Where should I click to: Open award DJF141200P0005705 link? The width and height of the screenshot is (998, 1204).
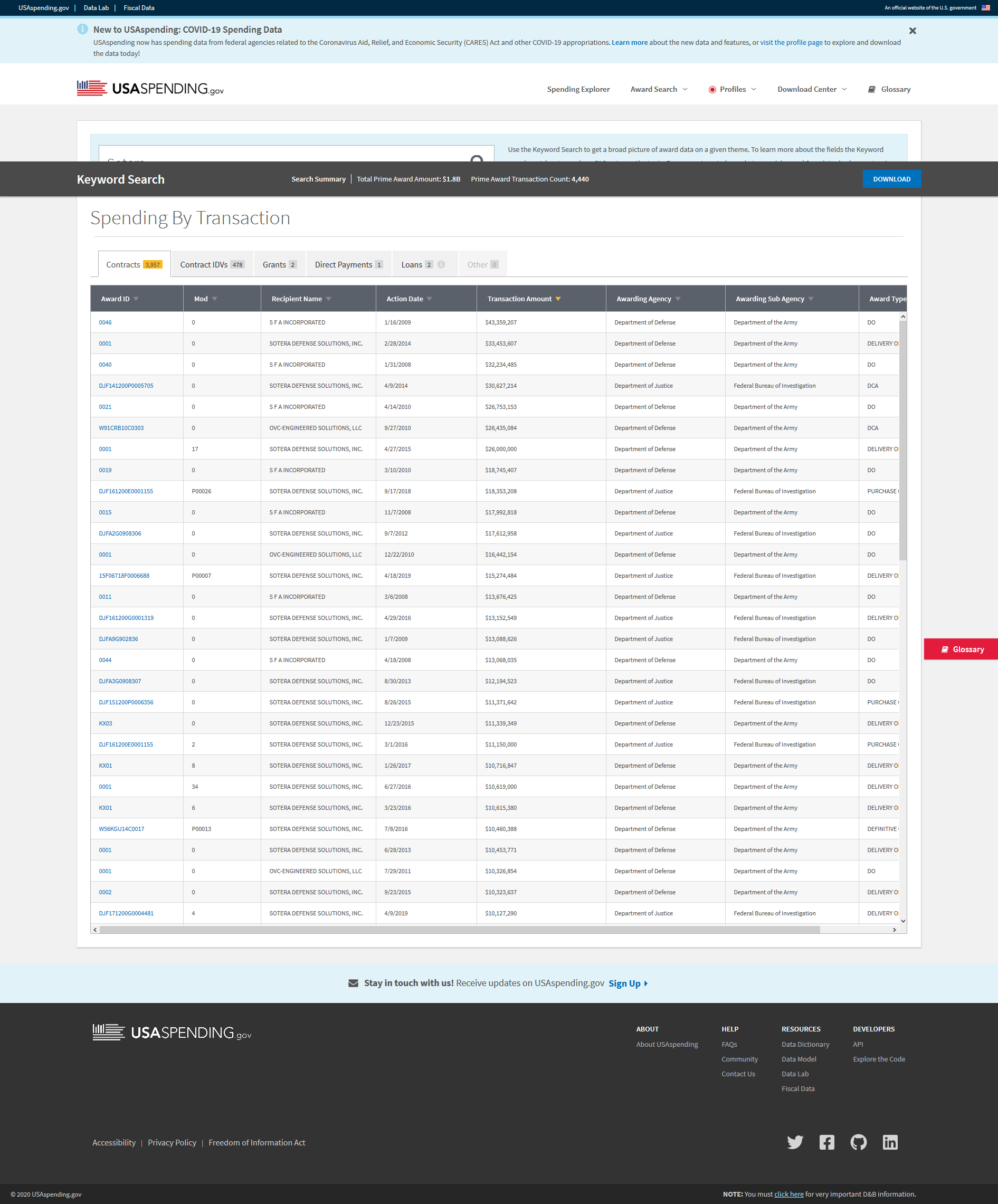(126, 386)
